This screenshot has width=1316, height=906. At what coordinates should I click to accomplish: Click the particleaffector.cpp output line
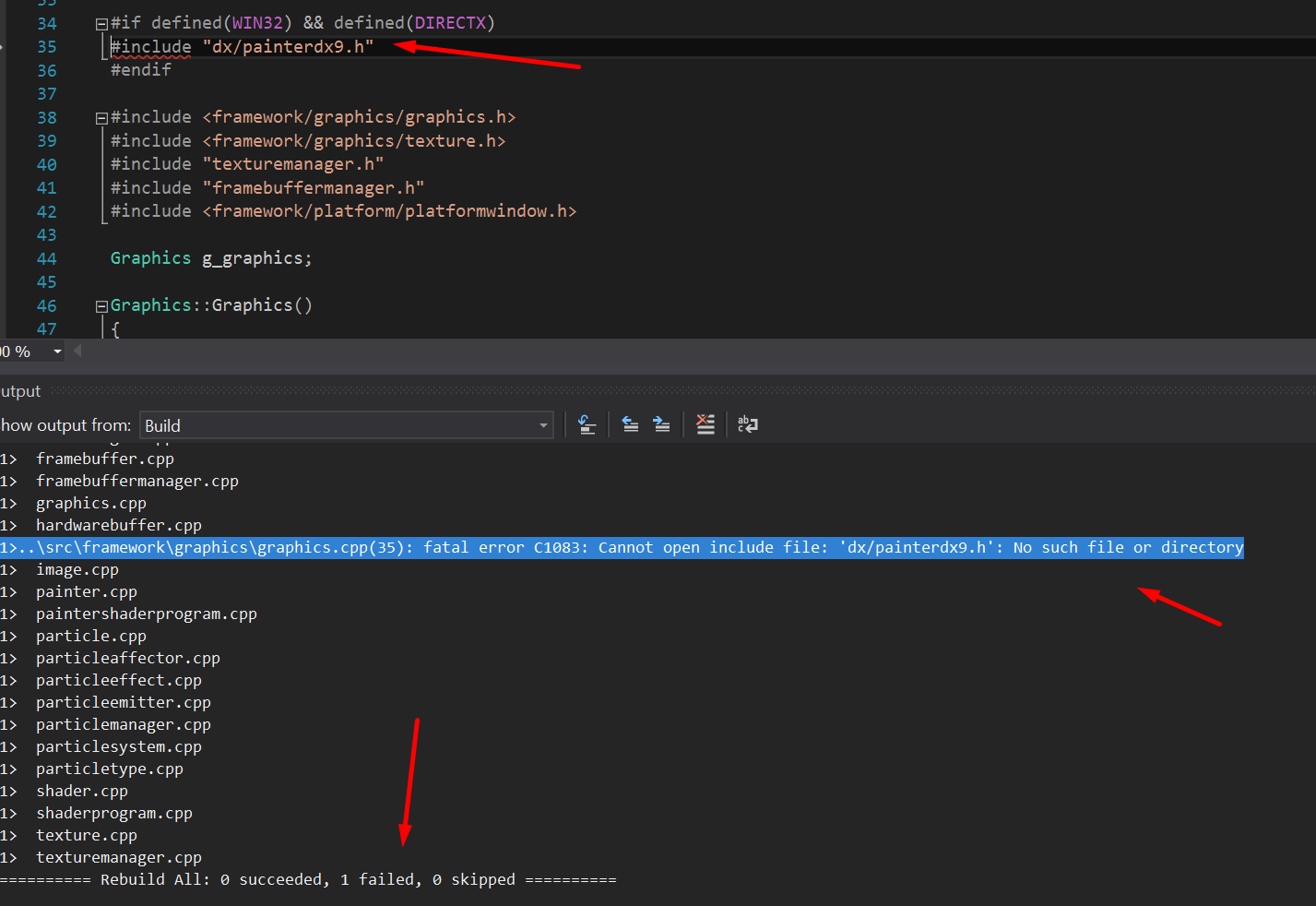click(128, 658)
